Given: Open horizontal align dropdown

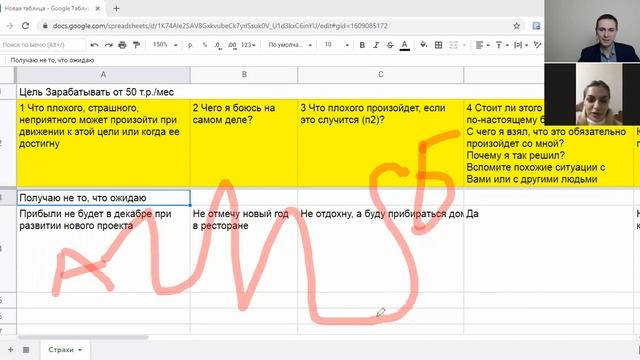Looking at the screenshot, I should tap(482, 45).
